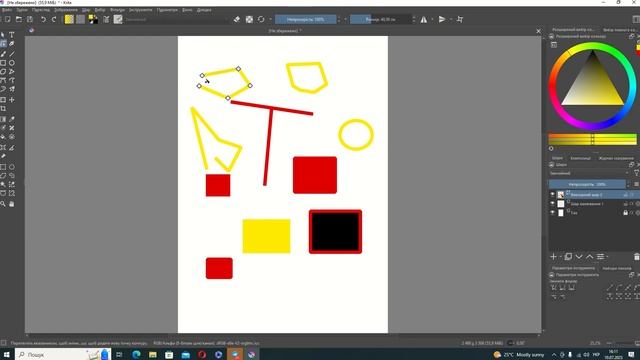
Task: Toggle the lock on the bottom background layer
Action: click(625, 213)
